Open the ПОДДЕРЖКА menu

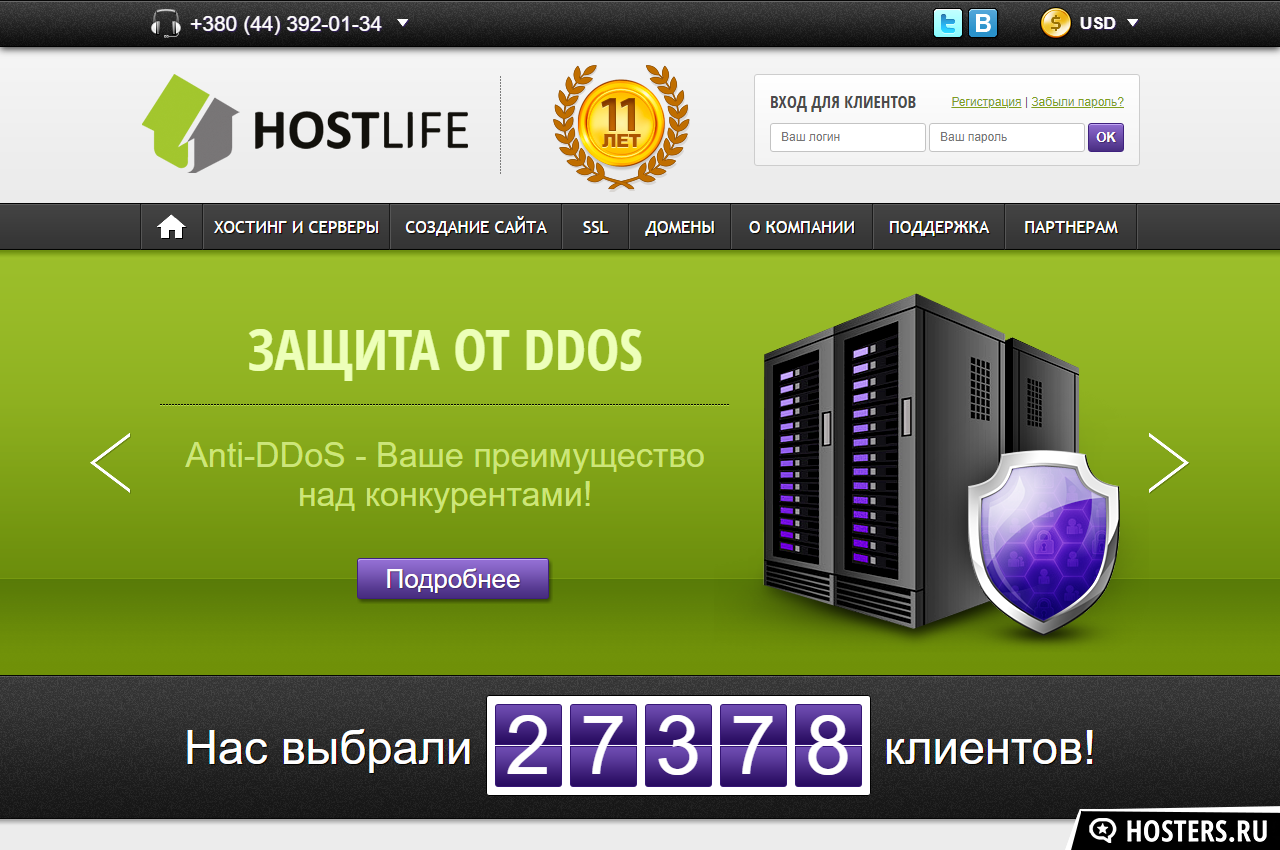pyautogui.click(x=939, y=227)
